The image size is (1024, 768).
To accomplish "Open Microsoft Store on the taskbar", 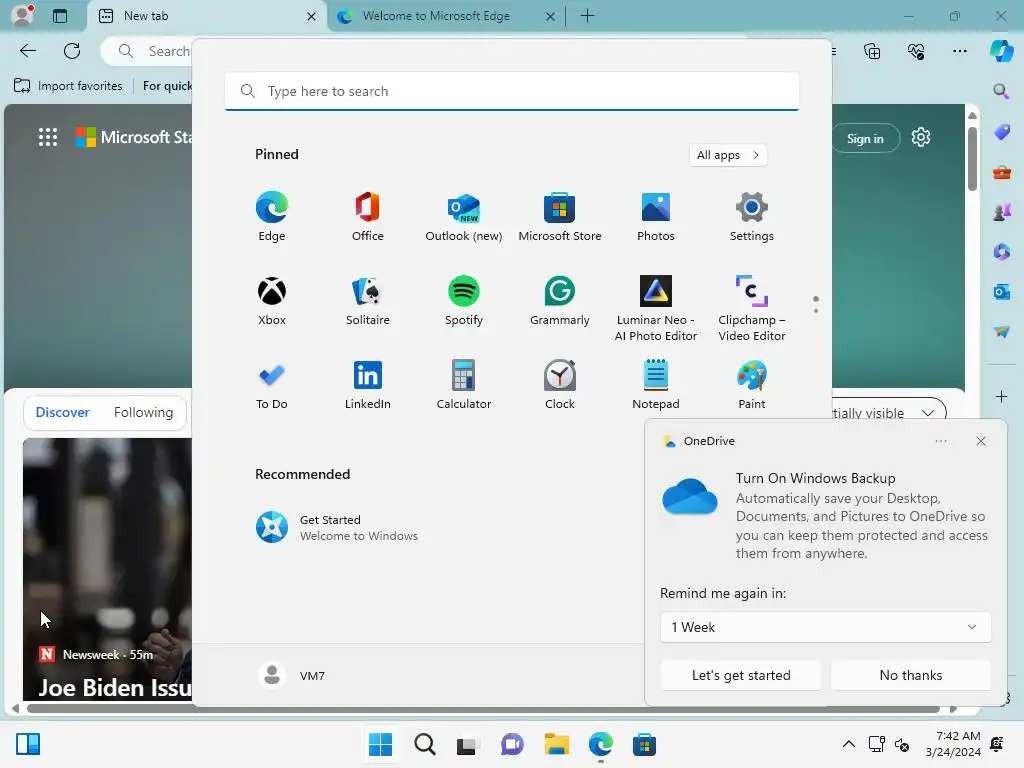I will click(644, 744).
